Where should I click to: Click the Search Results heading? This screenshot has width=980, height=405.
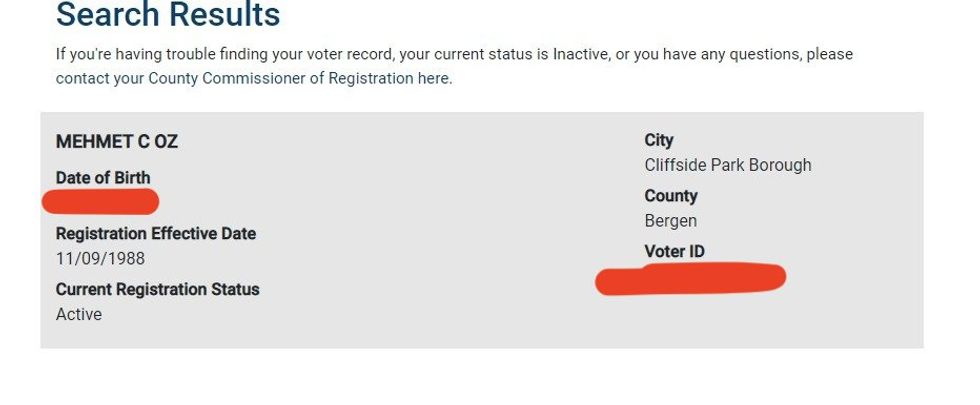click(168, 15)
